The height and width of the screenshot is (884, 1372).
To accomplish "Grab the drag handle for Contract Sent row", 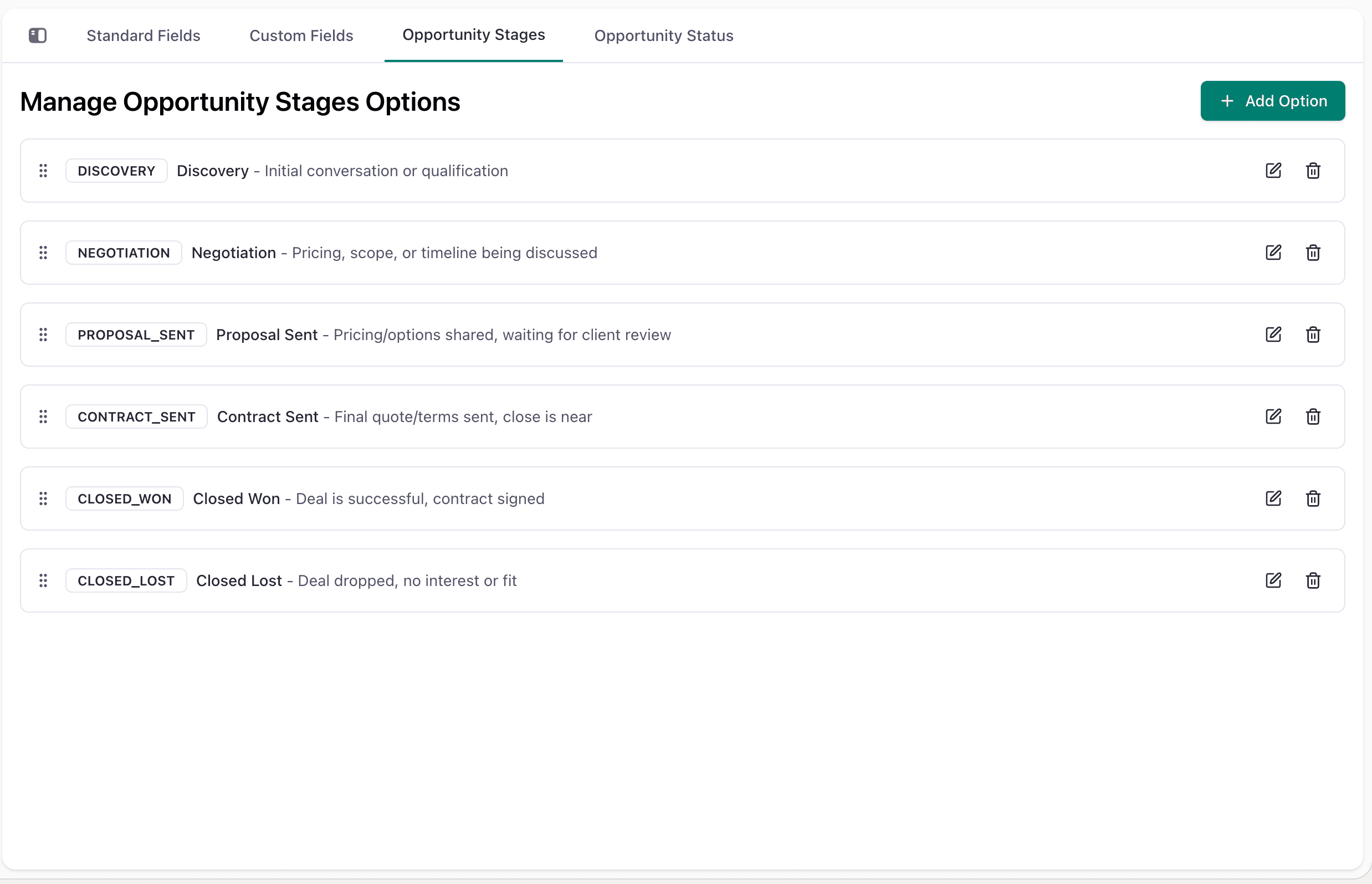I will tap(43, 417).
